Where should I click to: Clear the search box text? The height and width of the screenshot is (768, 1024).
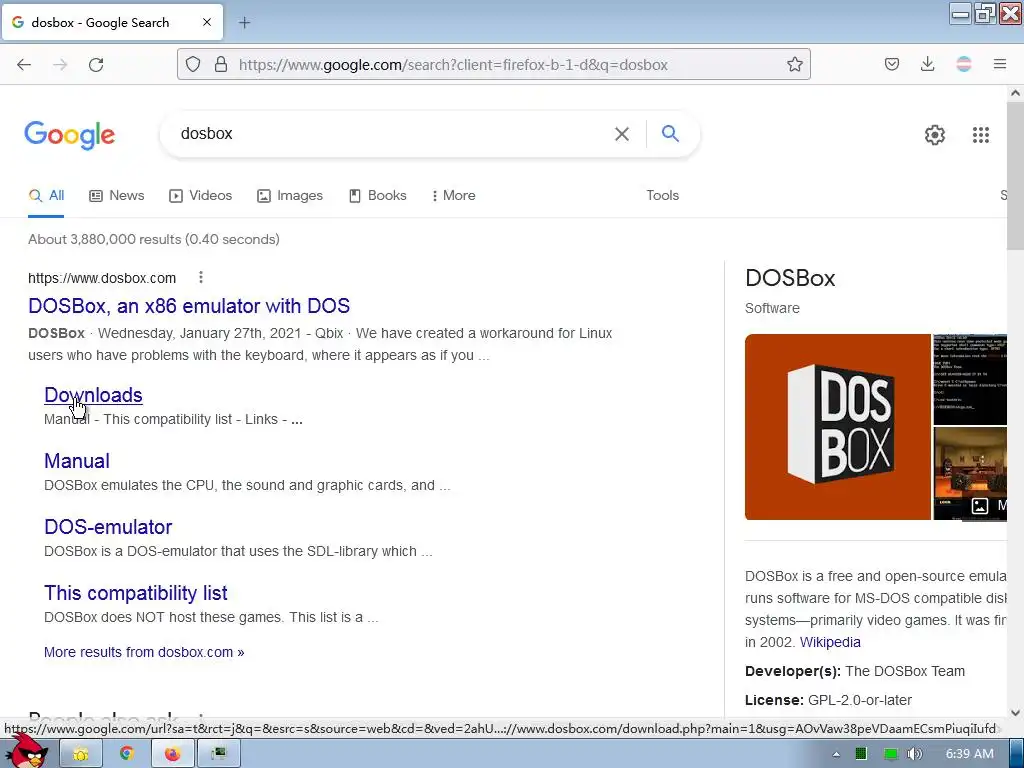click(x=622, y=134)
